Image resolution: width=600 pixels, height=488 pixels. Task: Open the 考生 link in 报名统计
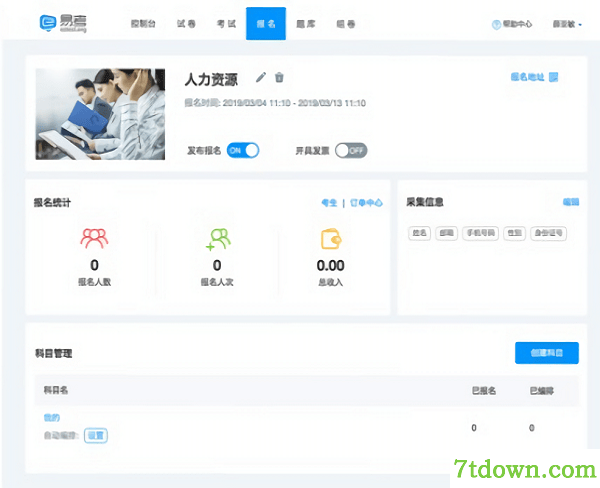(x=329, y=202)
